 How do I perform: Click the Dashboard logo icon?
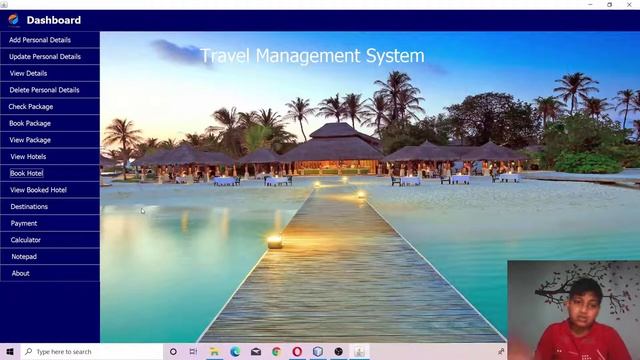click(13, 20)
